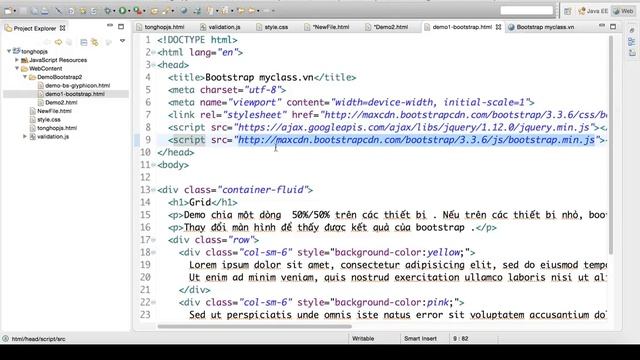Viewport: 640px width, 360px height.
Task: Click the Print toolbar icon
Action: [x=44, y=11]
